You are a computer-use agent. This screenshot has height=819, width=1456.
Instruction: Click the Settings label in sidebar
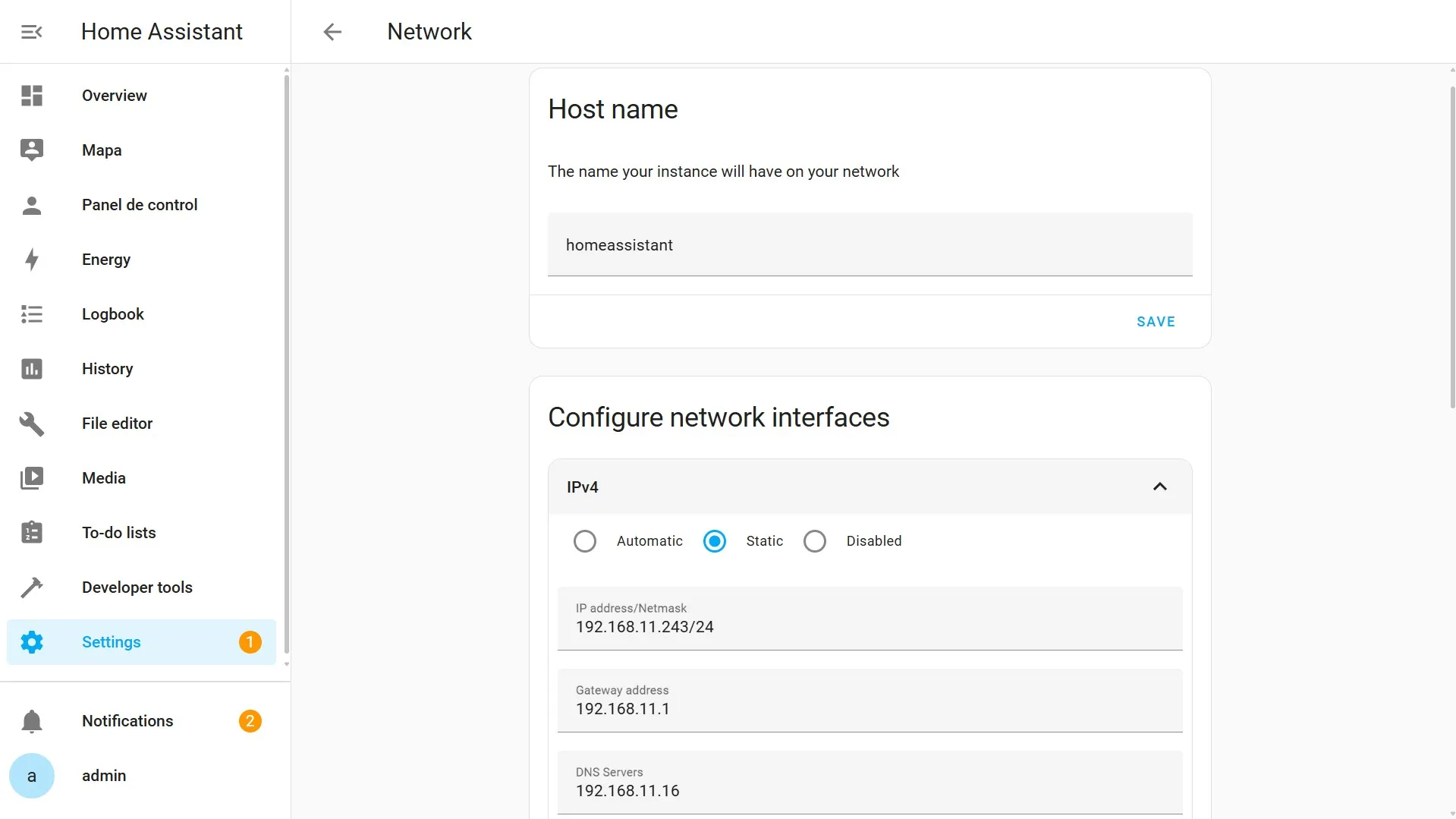pyautogui.click(x=112, y=642)
